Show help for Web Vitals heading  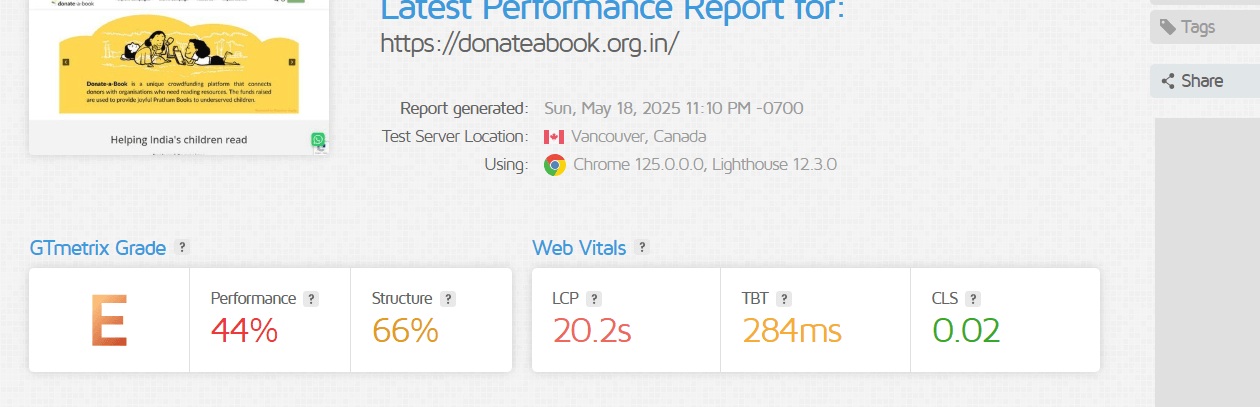(642, 247)
